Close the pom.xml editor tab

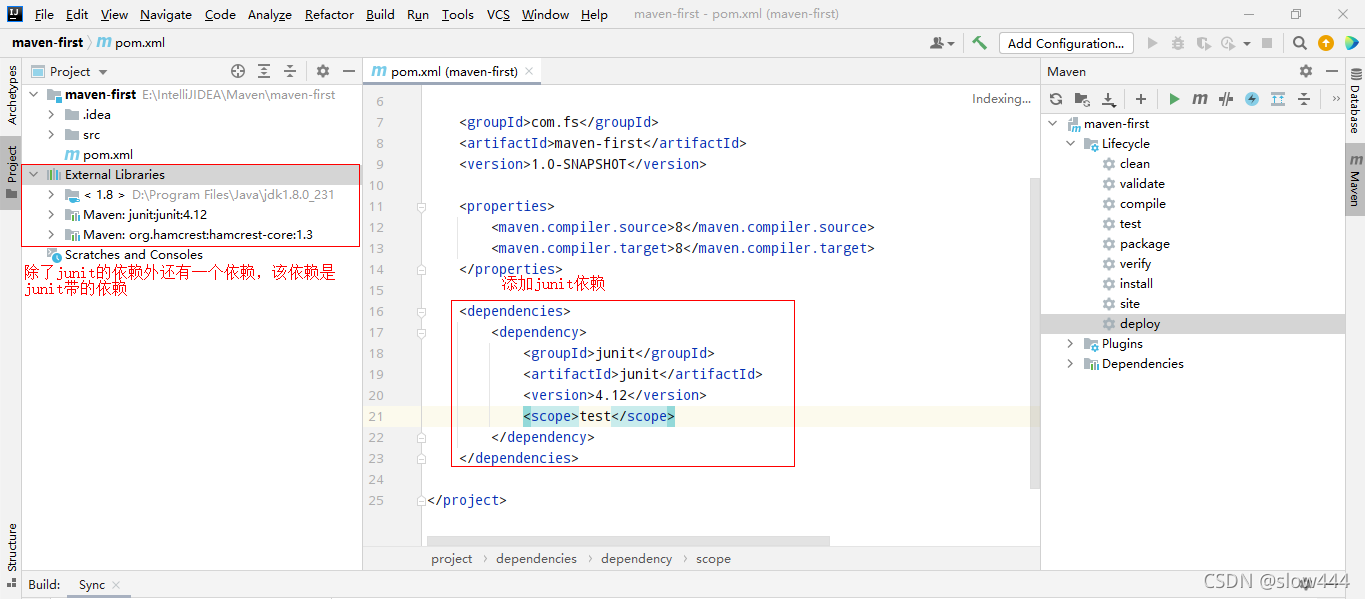pyautogui.click(x=530, y=71)
